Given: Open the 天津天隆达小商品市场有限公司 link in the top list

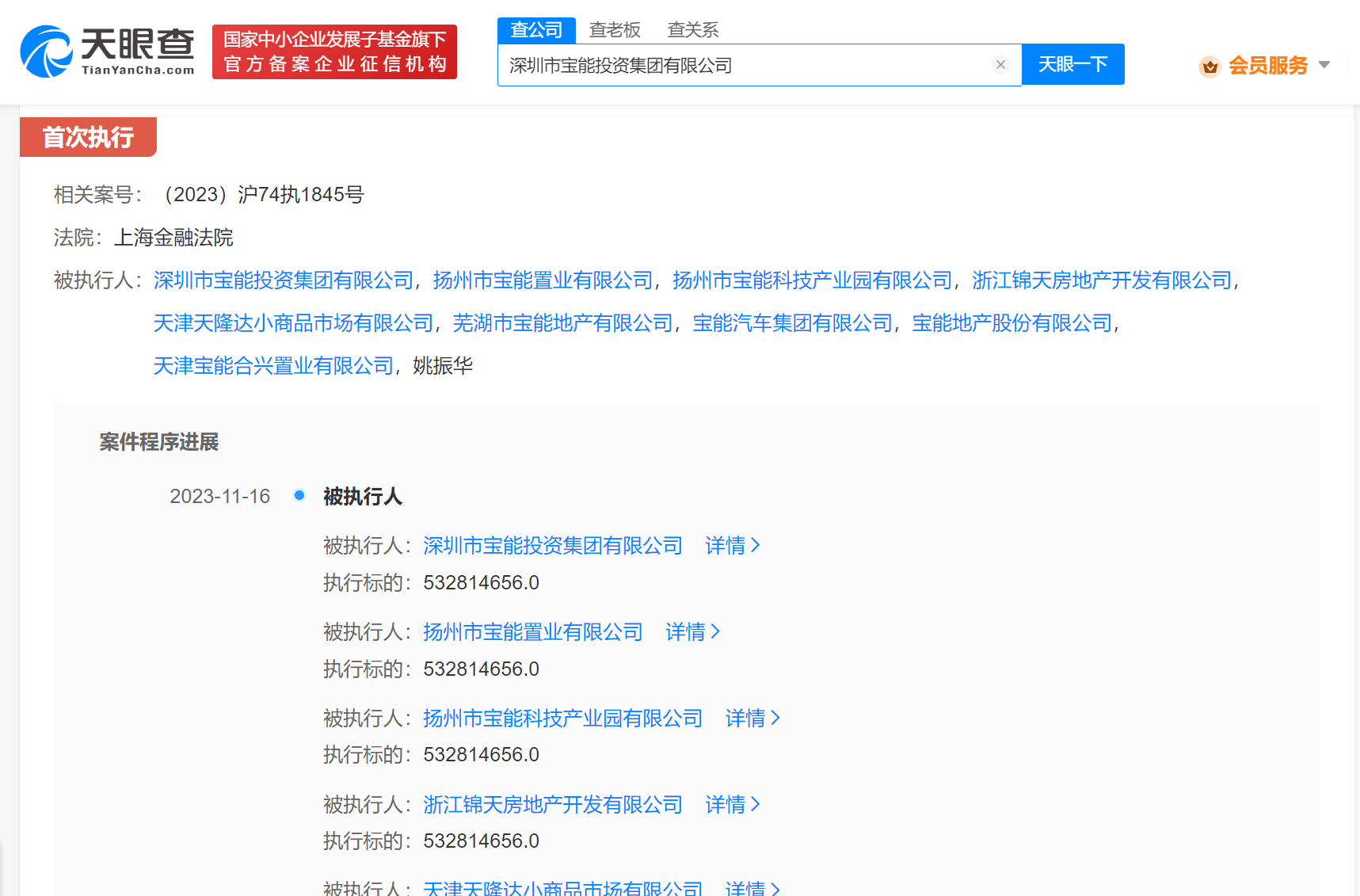Looking at the screenshot, I should click(x=294, y=323).
